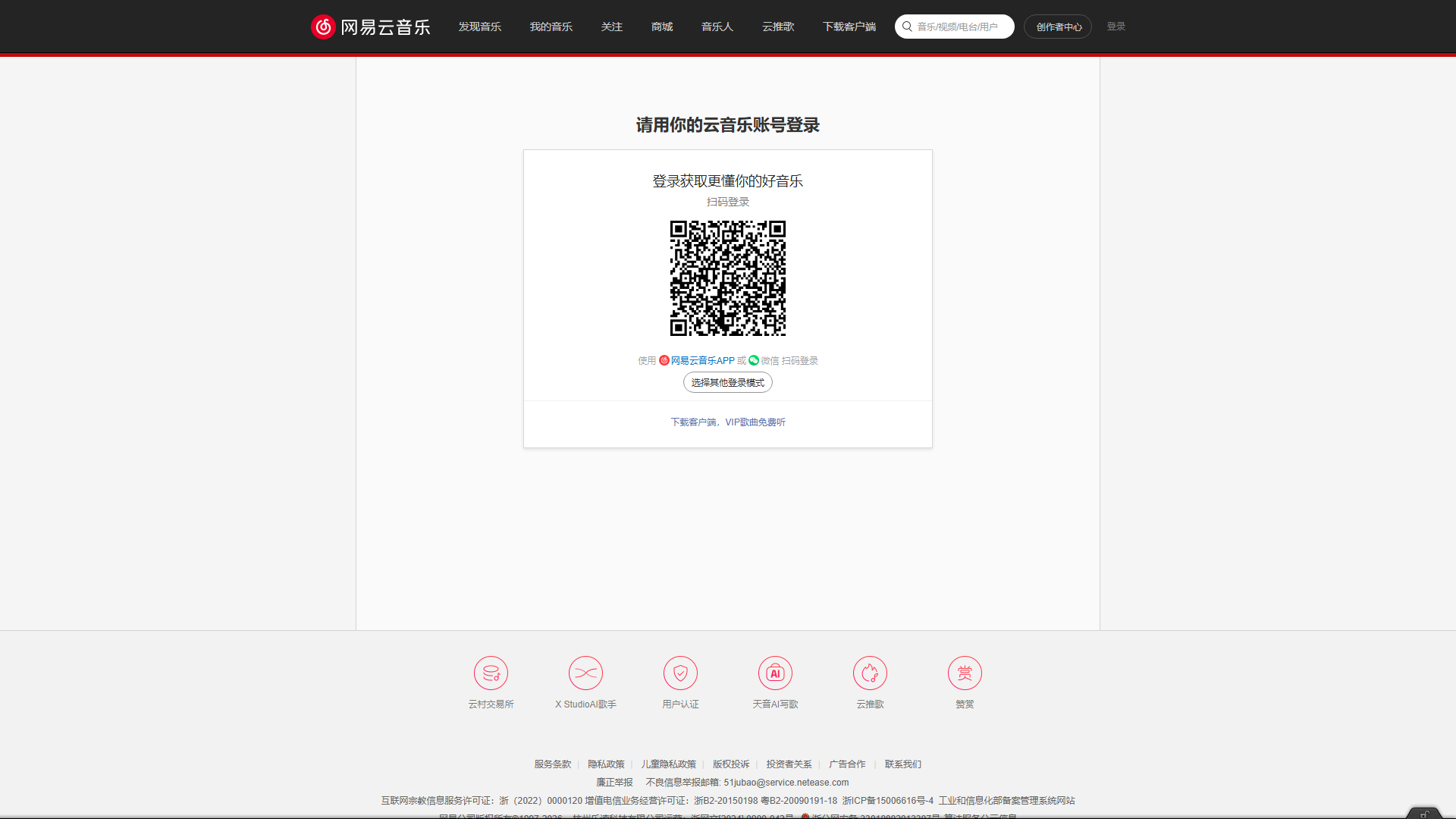Click the green WeChat icon
1456x819 pixels.
click(754, 360)
